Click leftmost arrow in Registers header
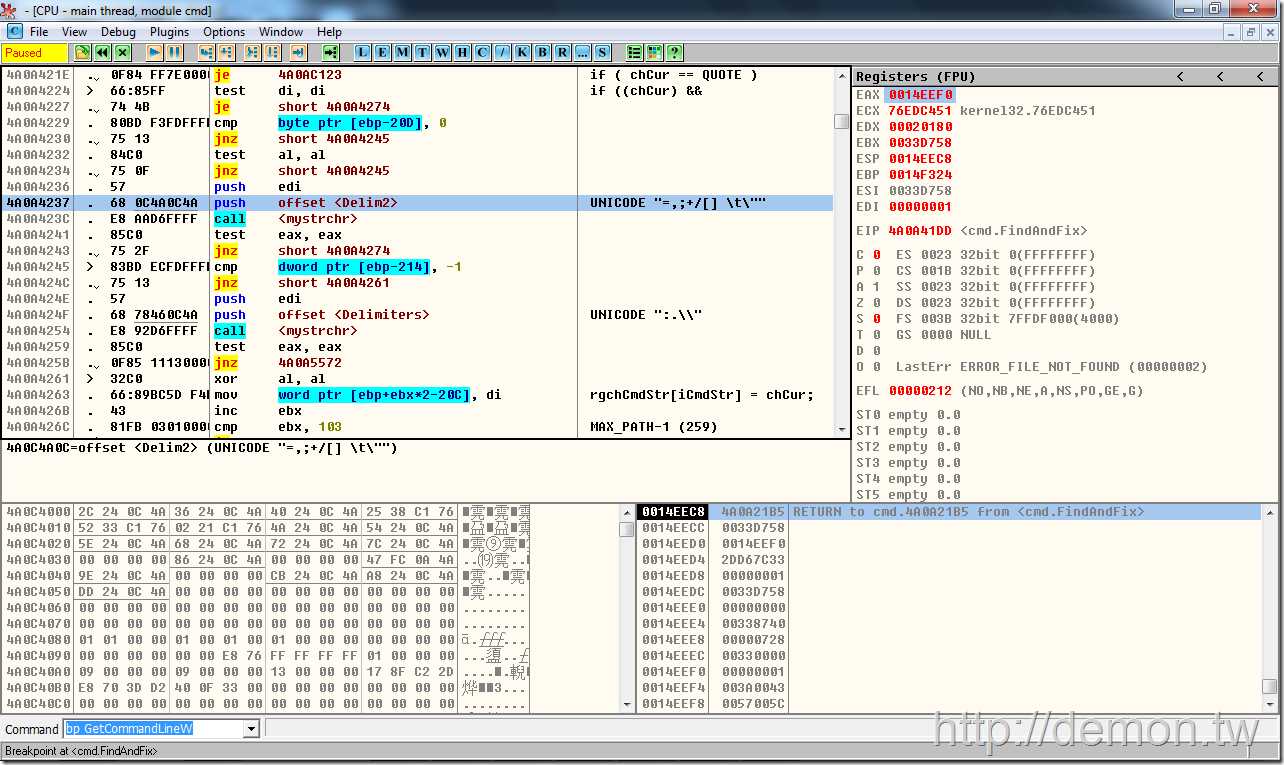 (1181, 77)
